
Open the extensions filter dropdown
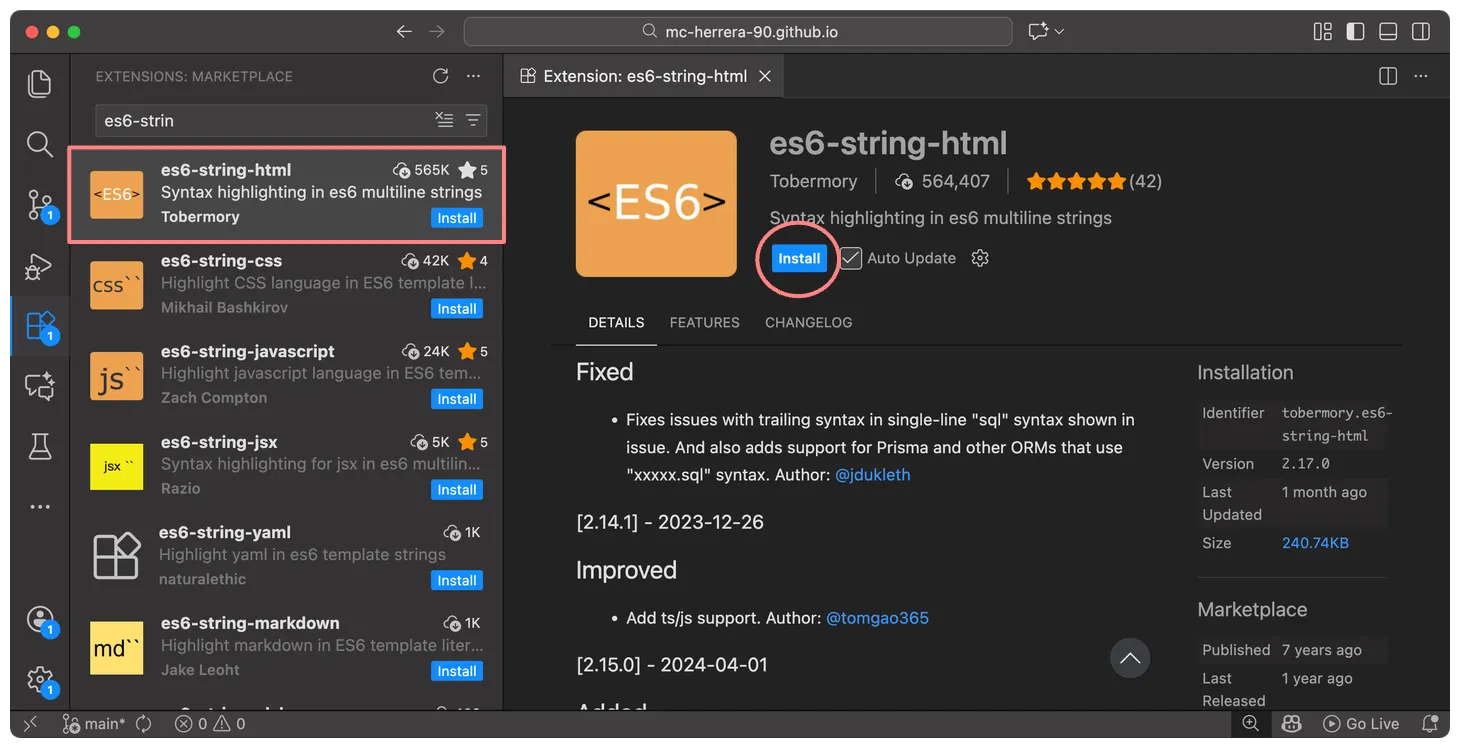473,118
